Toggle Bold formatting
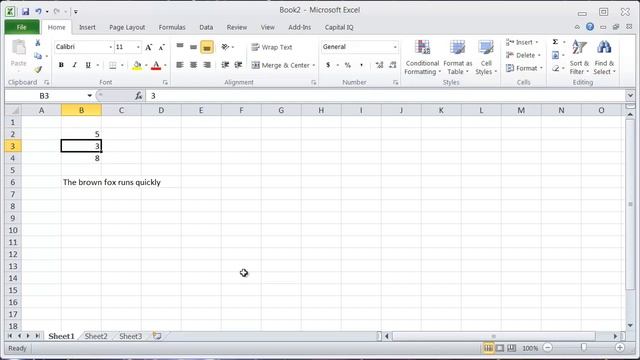The image size is (640, 360). pyautogui.click(x=61, y=65)
